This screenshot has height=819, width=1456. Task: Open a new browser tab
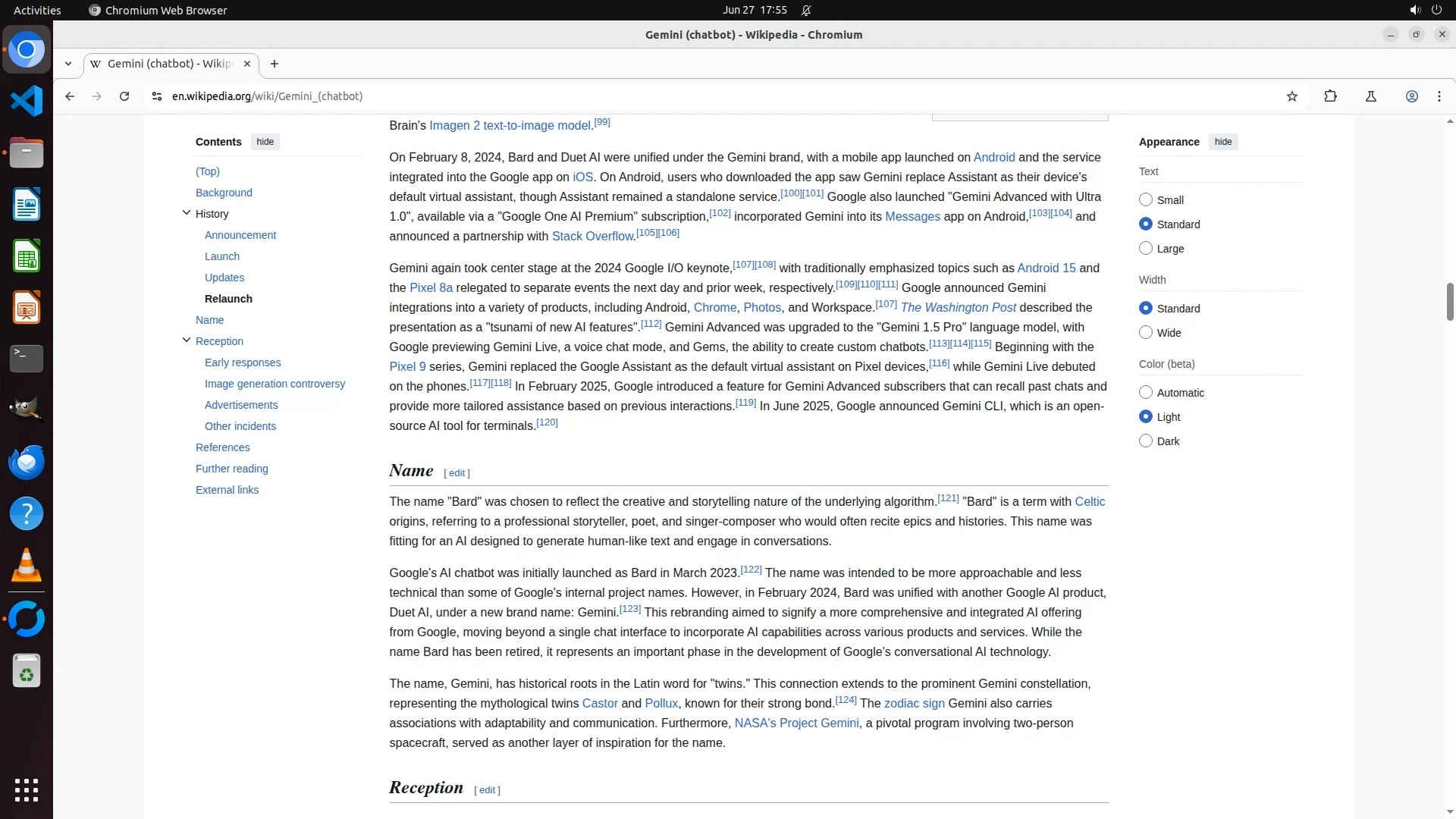pos(275,64)
